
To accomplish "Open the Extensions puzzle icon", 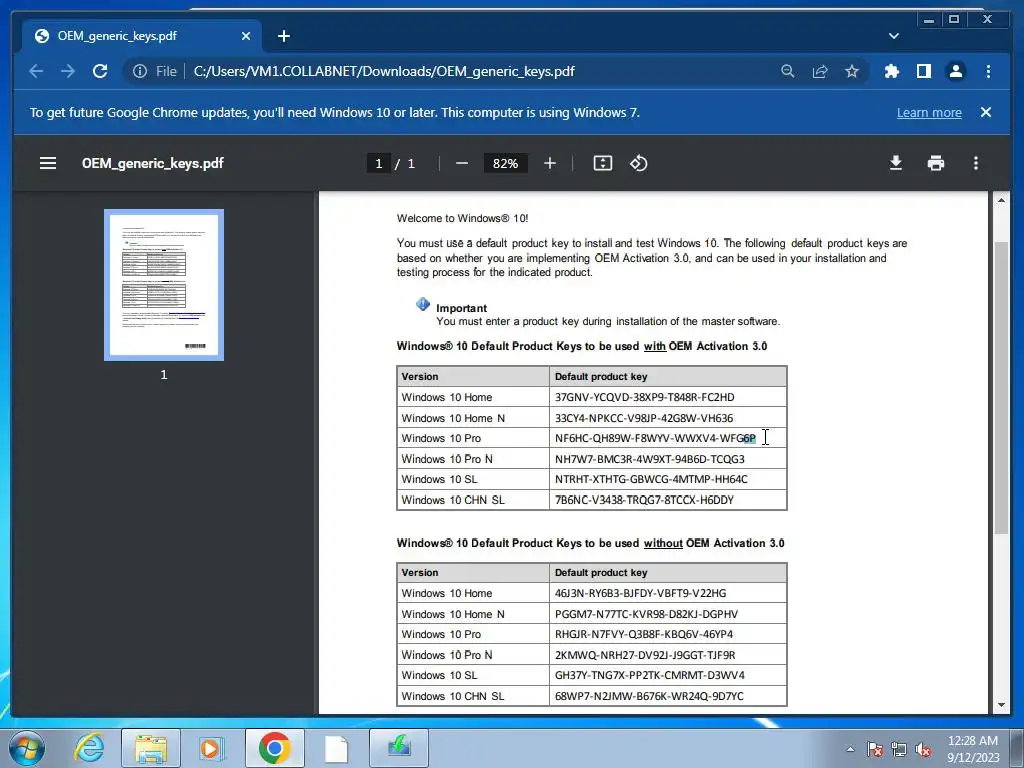I will 891,71.
